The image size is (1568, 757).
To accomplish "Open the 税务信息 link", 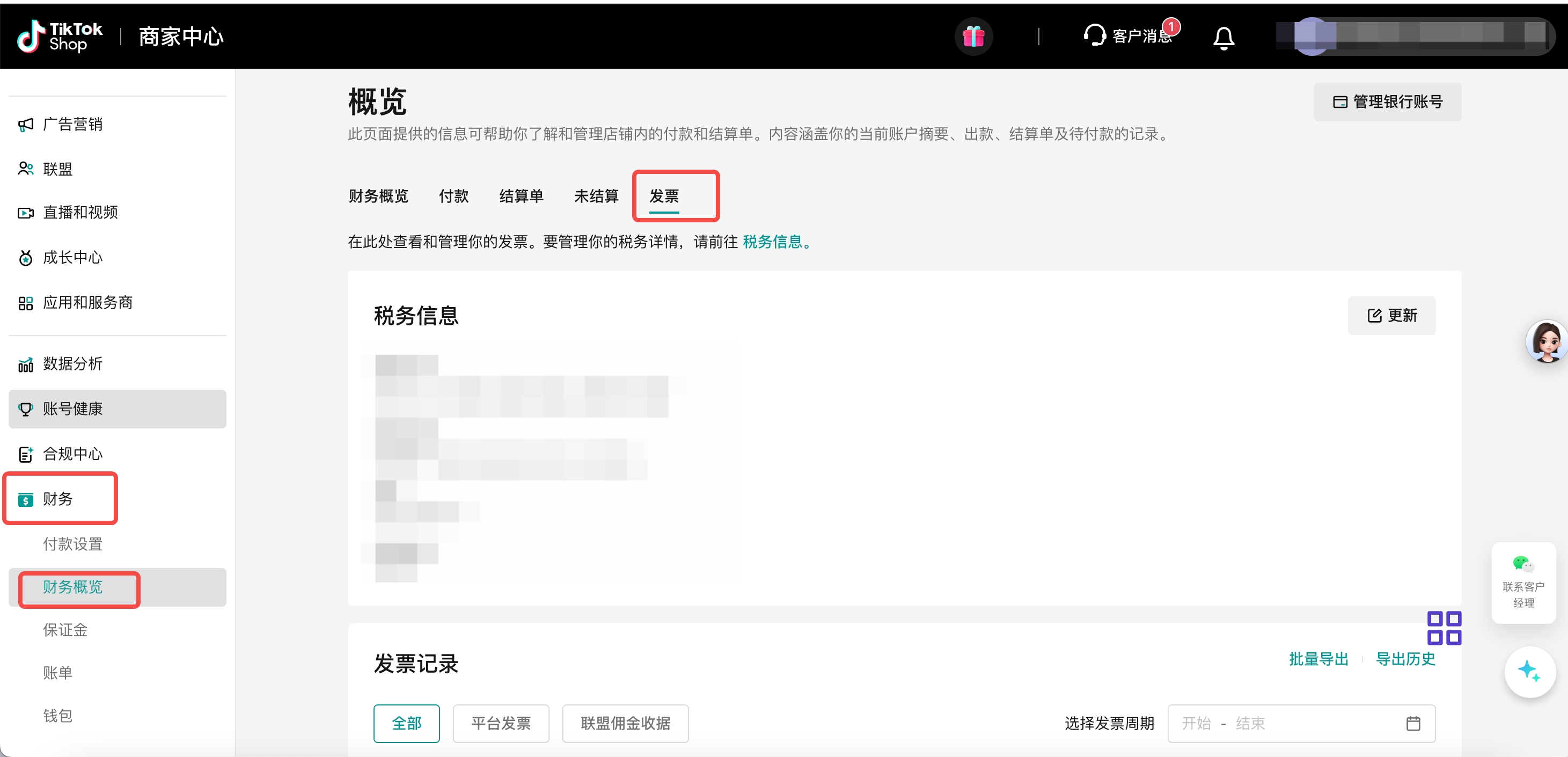I will pos(772,242).
